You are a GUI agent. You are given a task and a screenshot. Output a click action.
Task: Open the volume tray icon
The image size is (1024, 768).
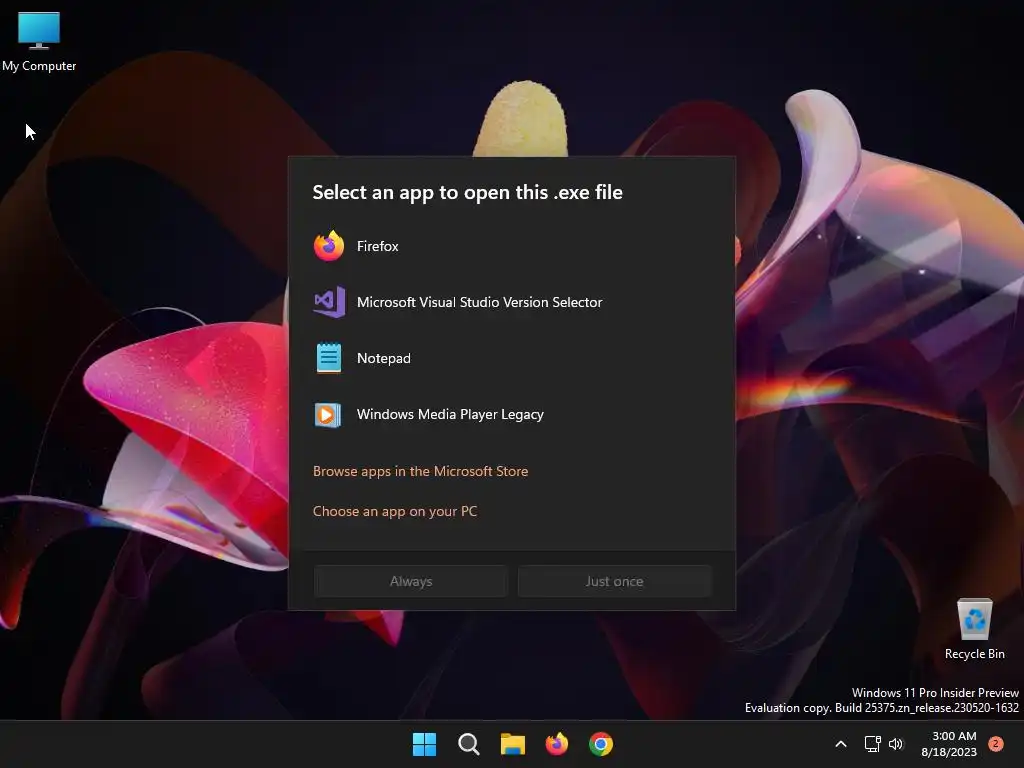coord(896,744)
